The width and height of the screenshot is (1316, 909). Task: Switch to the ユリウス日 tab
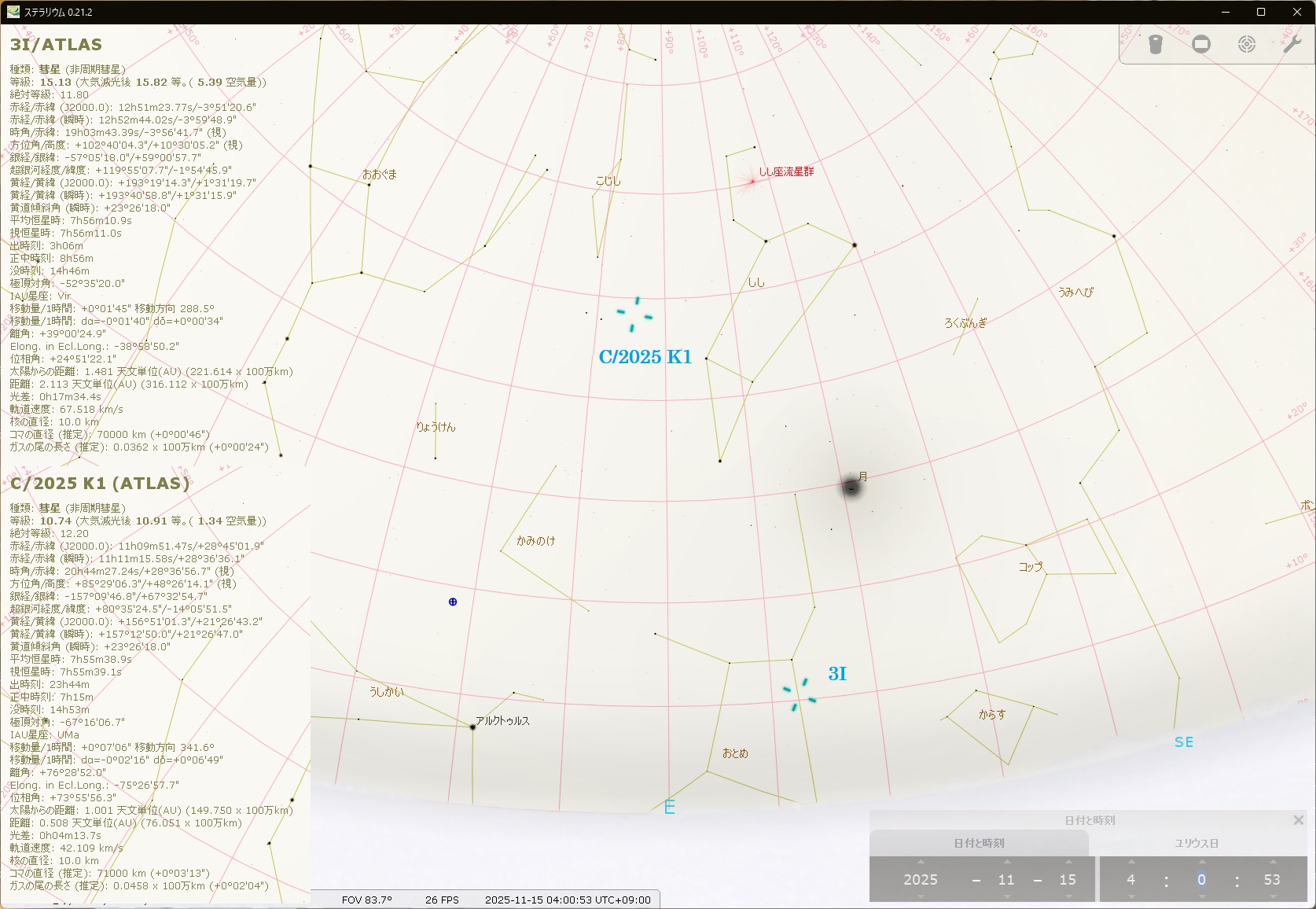click(1197, 843)
